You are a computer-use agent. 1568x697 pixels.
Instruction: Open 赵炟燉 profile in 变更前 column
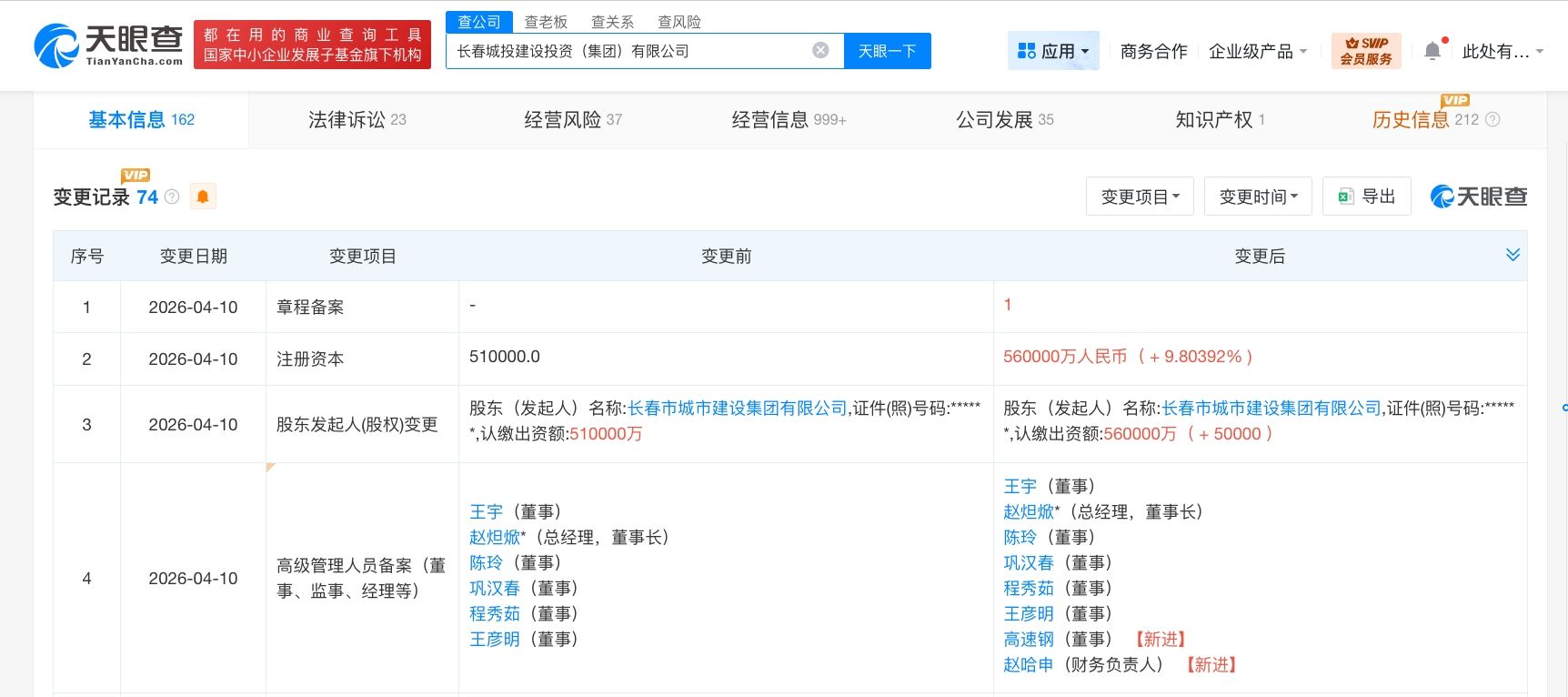click(x=495, y=537)
